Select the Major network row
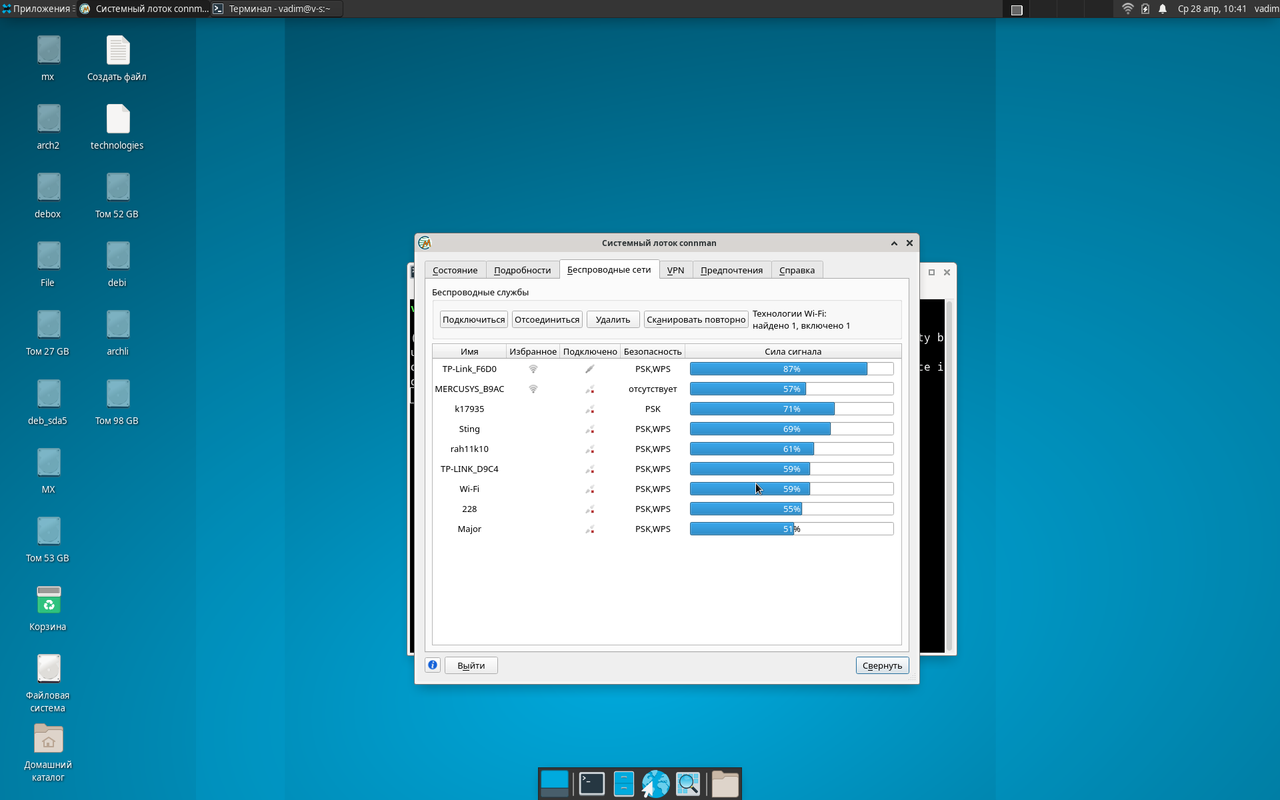Viewport: 1280px width, 800px height. pyautogui.click(x=666, y=529)
